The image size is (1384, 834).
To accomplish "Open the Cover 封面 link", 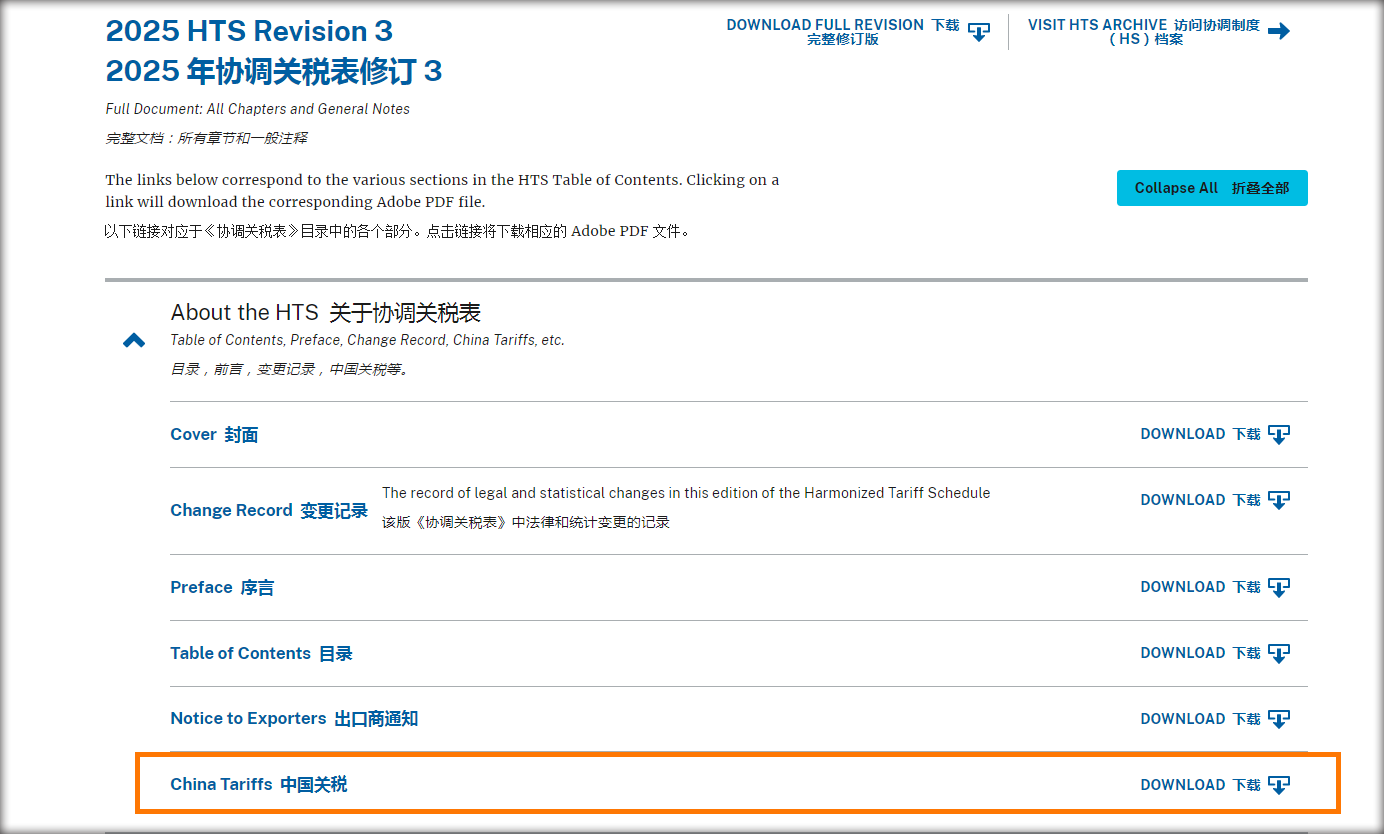I will (x=214, y=434).
